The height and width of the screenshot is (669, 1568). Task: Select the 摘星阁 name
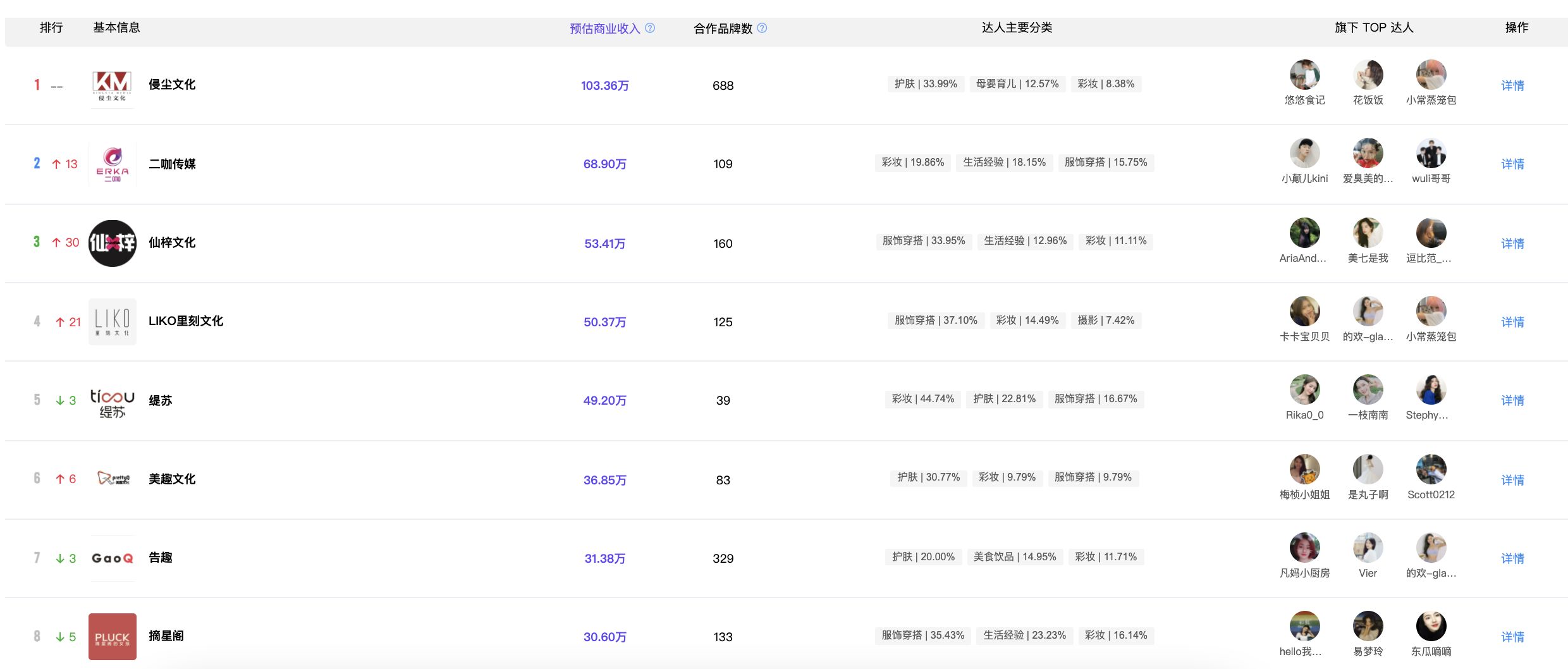click(x=166, y=635)
